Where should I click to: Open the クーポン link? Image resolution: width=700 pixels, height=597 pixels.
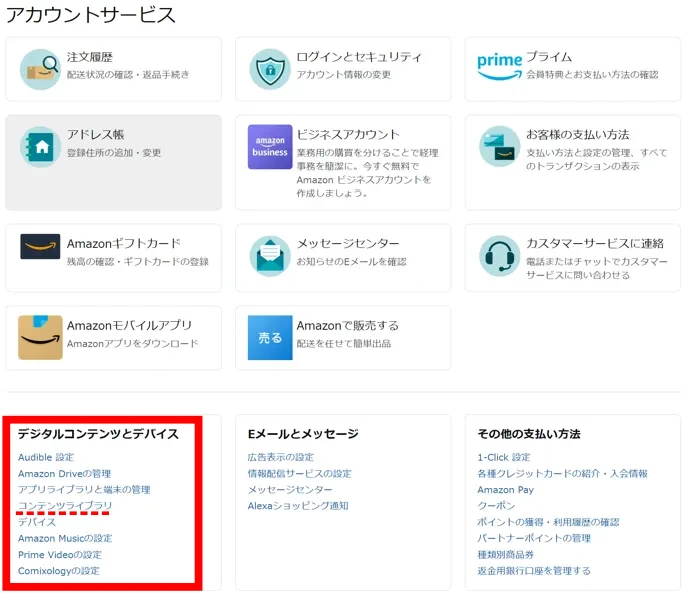[x=496, y=505]
